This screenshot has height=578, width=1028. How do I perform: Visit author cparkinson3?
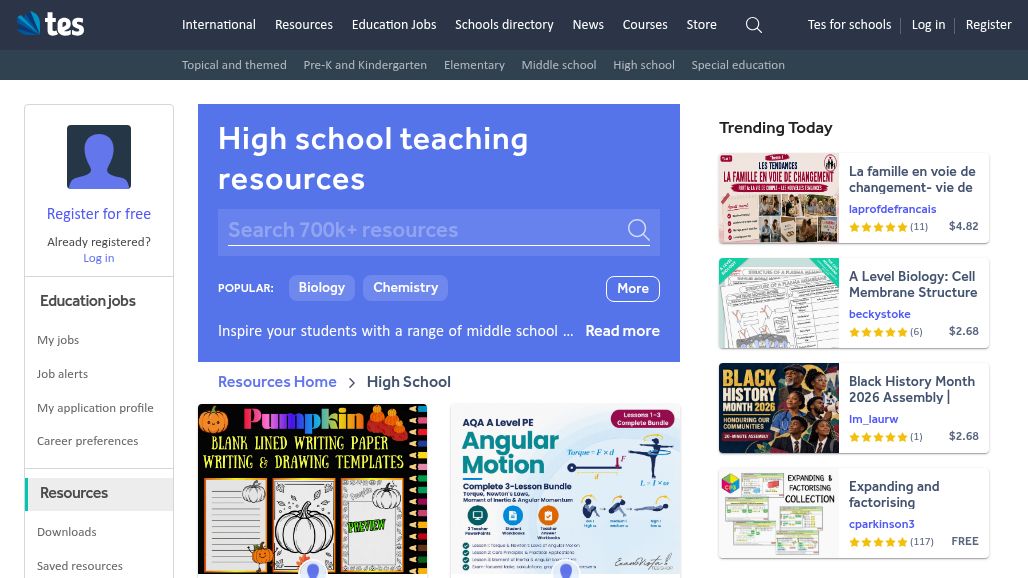pyautogui.click(x=881, y=524)
